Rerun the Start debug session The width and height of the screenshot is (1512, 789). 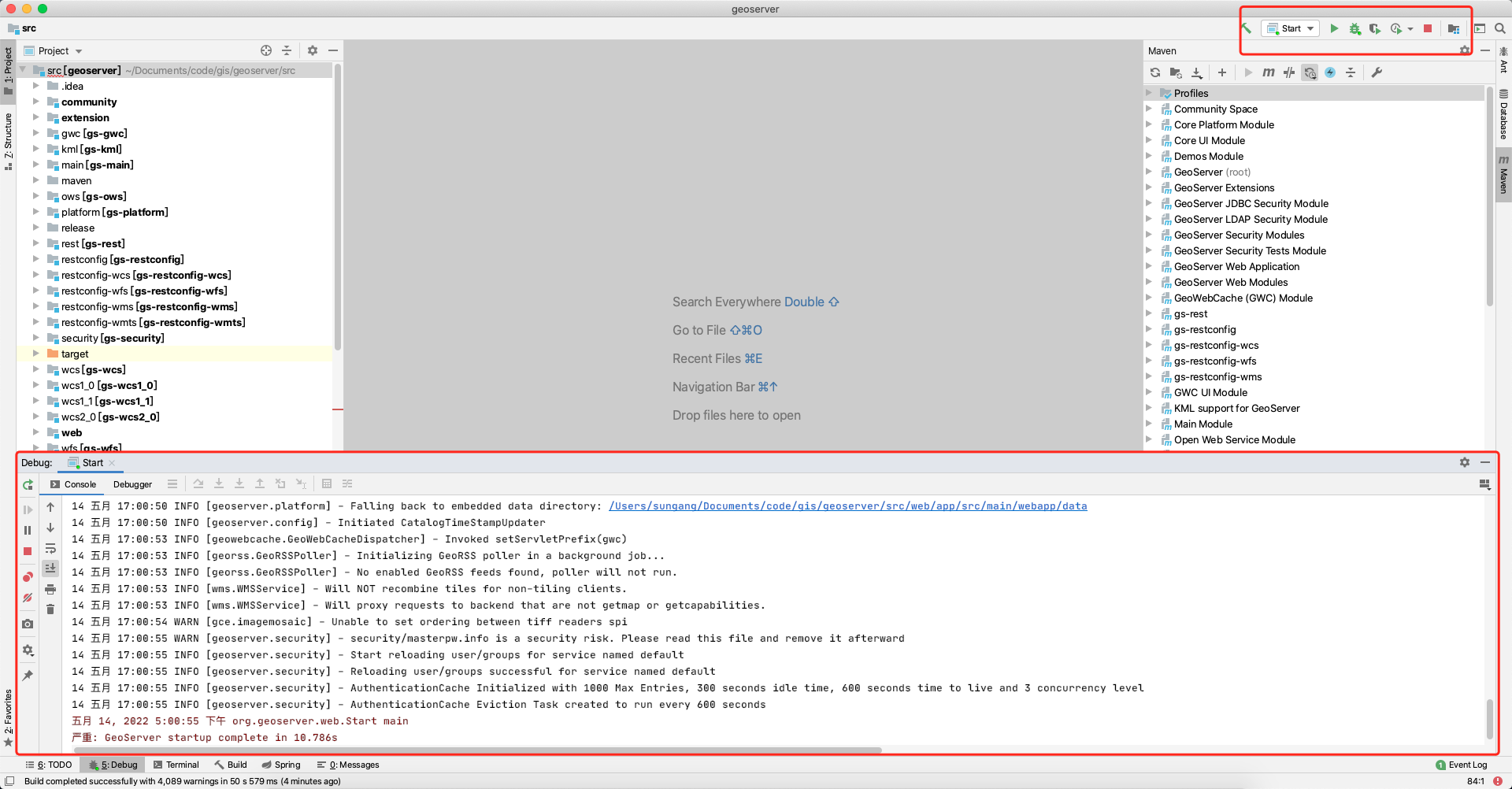(x=28, y=485)
